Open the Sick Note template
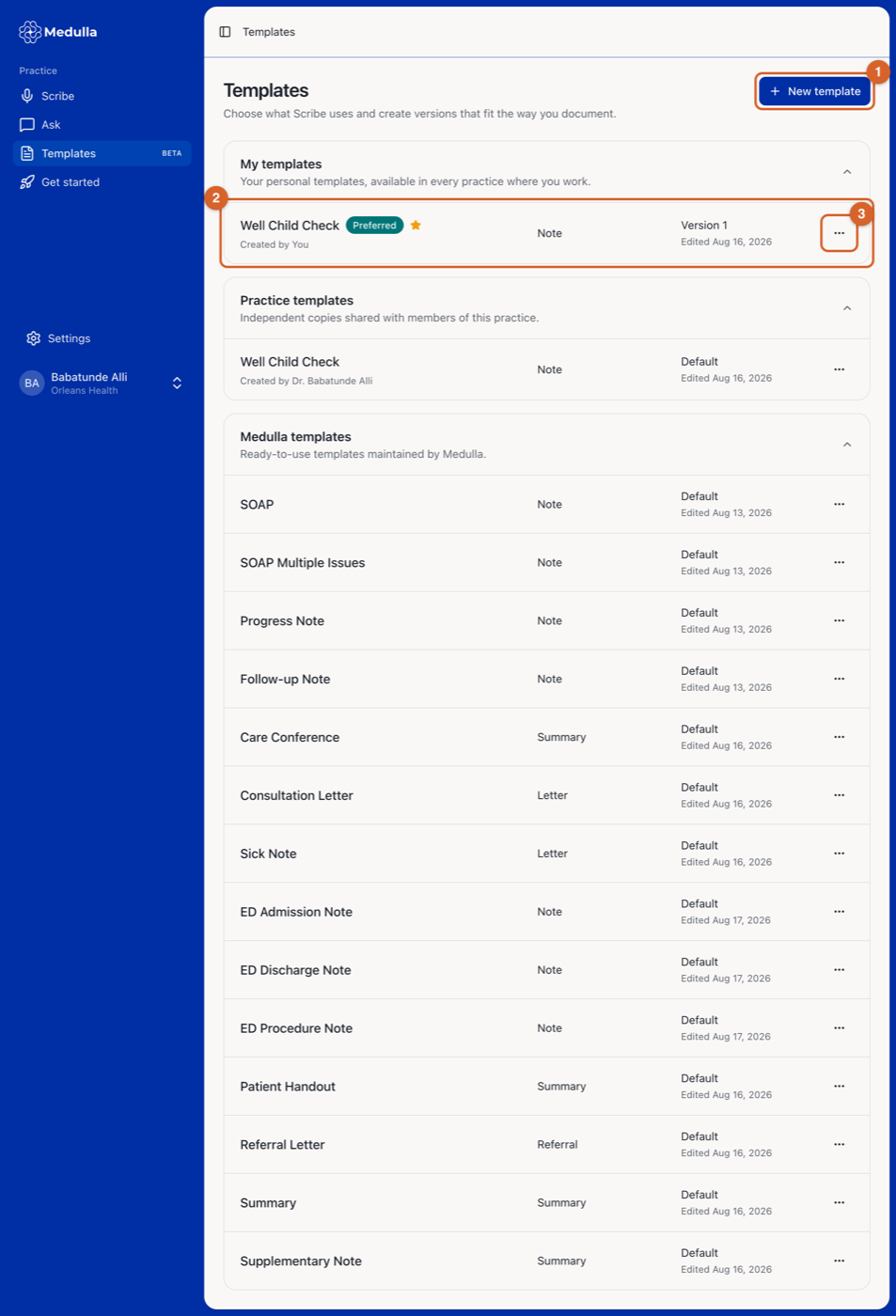 [546, 854]
